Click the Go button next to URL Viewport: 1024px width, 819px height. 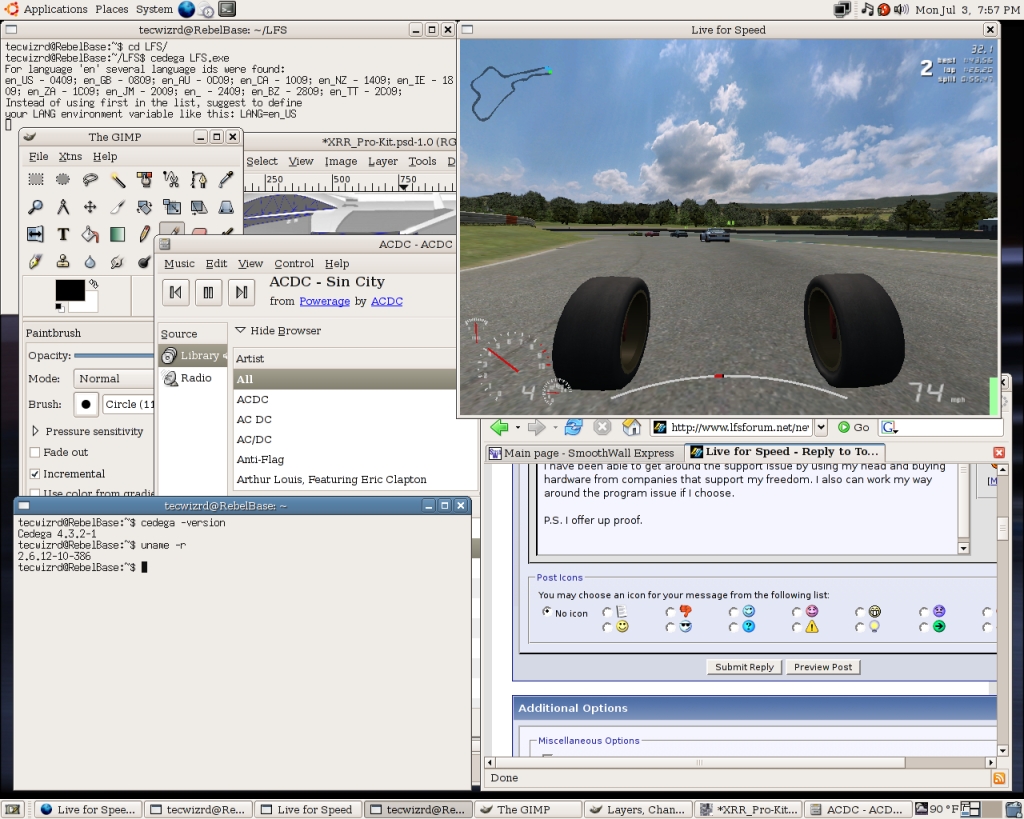854,427
